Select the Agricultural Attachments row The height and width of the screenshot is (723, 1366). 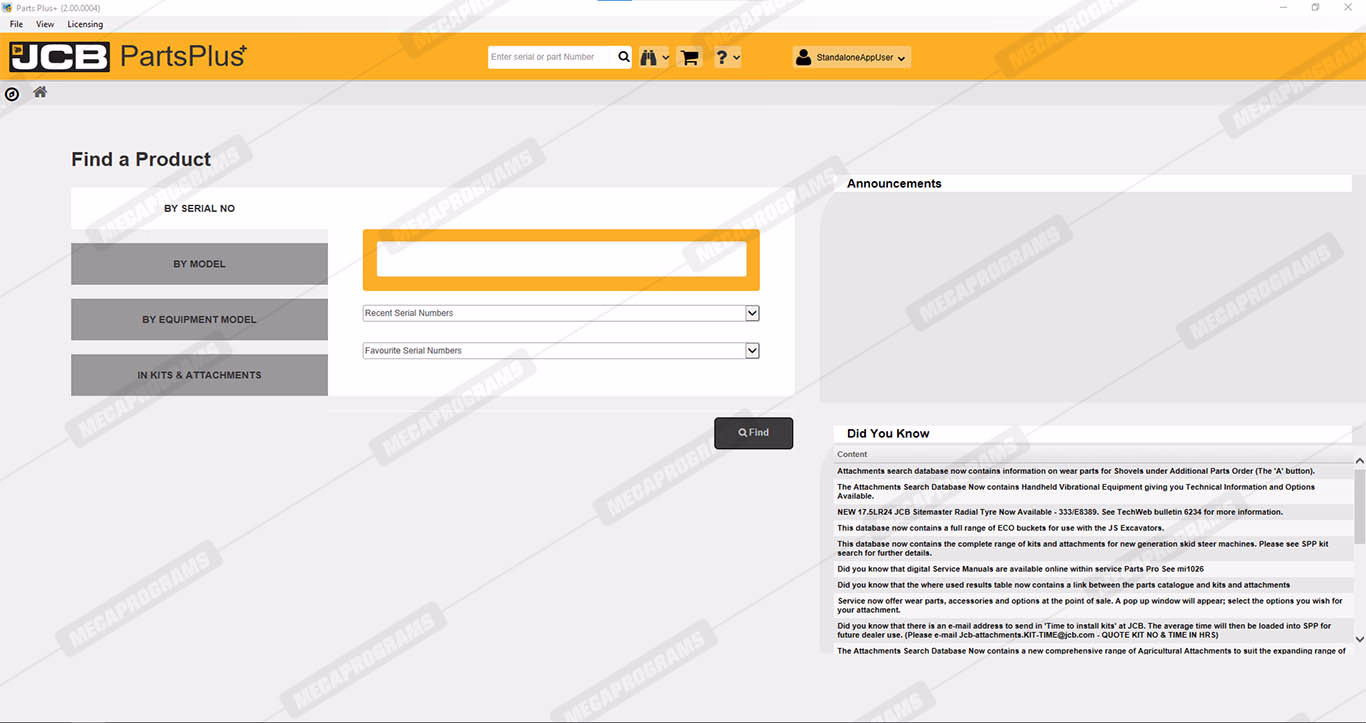[1091, 651]
